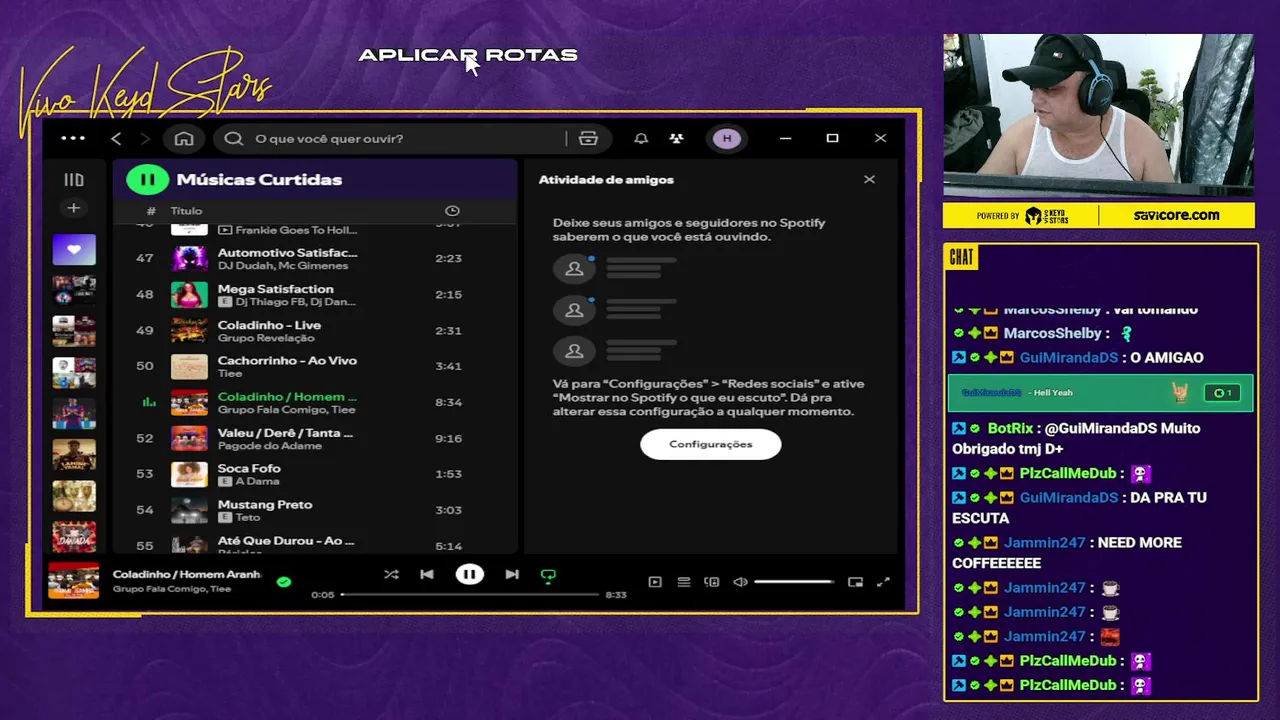Open connect to a device icon
This screenshot has height=720, width=1280.
[712, 582]
